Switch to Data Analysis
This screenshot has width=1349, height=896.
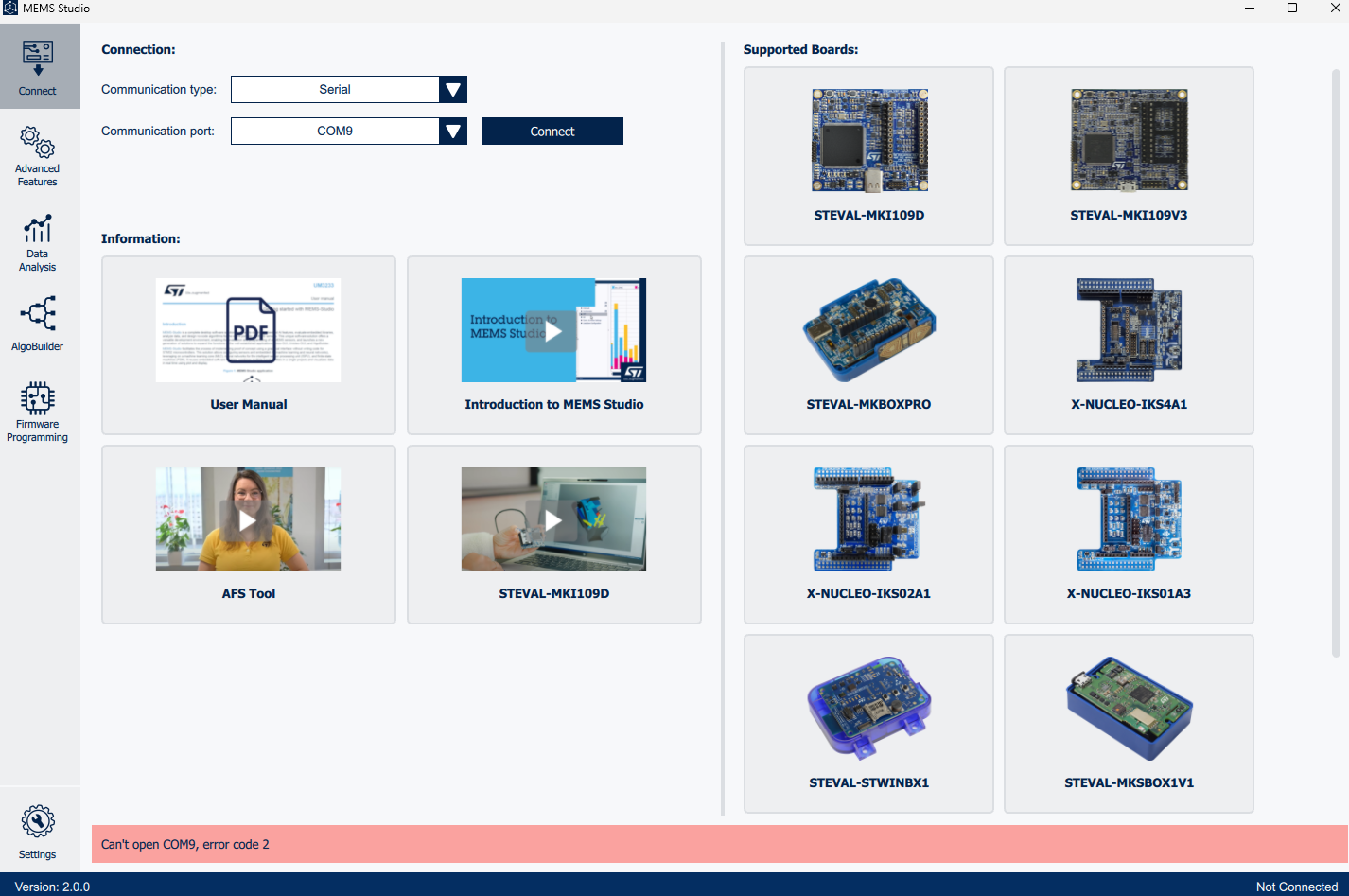(x=37, y=241)
